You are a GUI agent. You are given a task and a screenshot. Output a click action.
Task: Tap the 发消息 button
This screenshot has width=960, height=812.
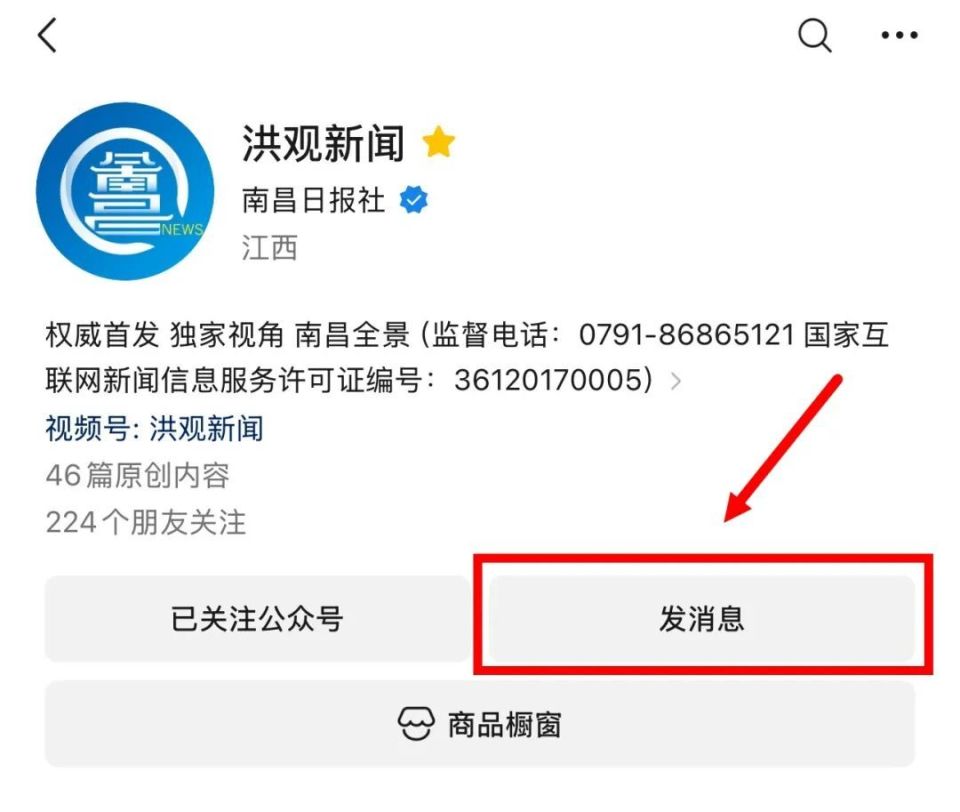pos(702,618)
